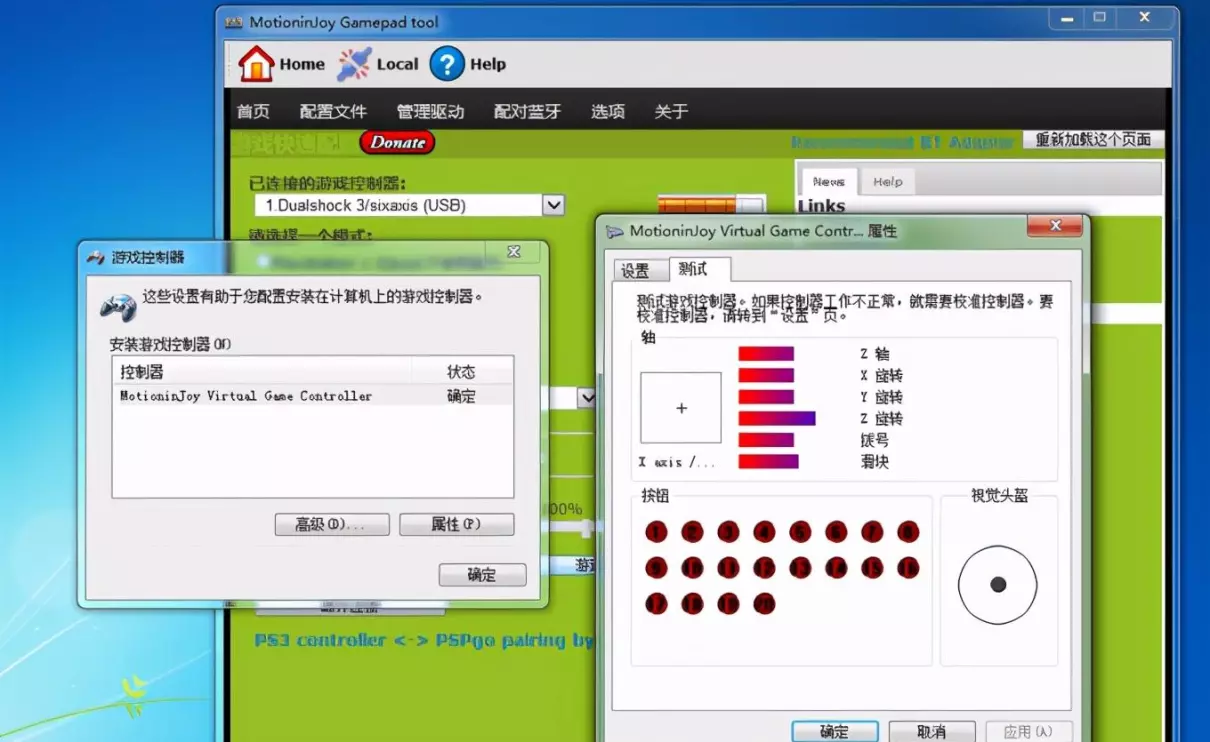Click button indicator 2
This screenshot has width=1210, height=742.
[x=692, y=532]
